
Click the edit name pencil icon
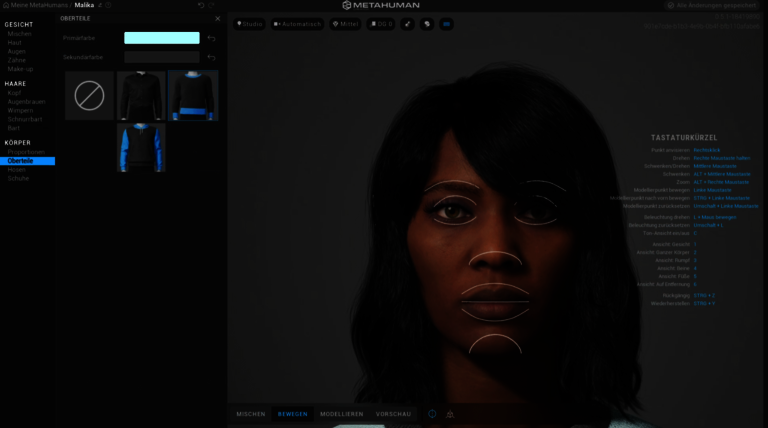100,5
